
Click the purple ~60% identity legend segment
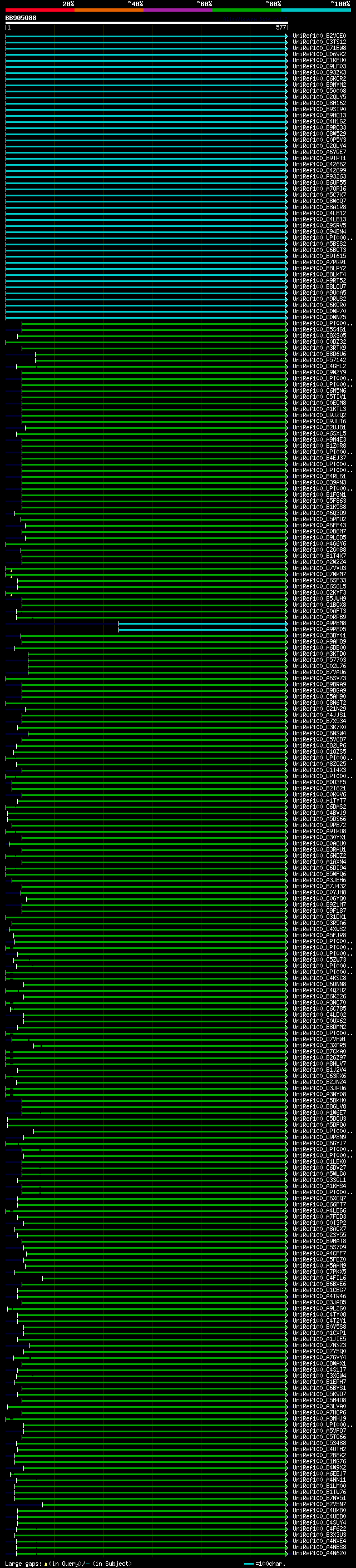tap(179, 10)
